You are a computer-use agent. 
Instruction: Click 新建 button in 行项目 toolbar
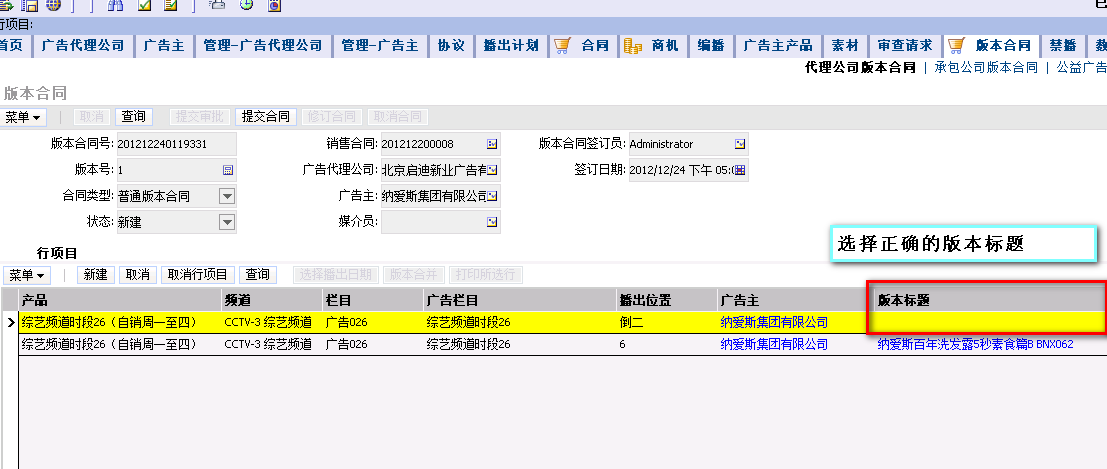click(x=95, y=275)
